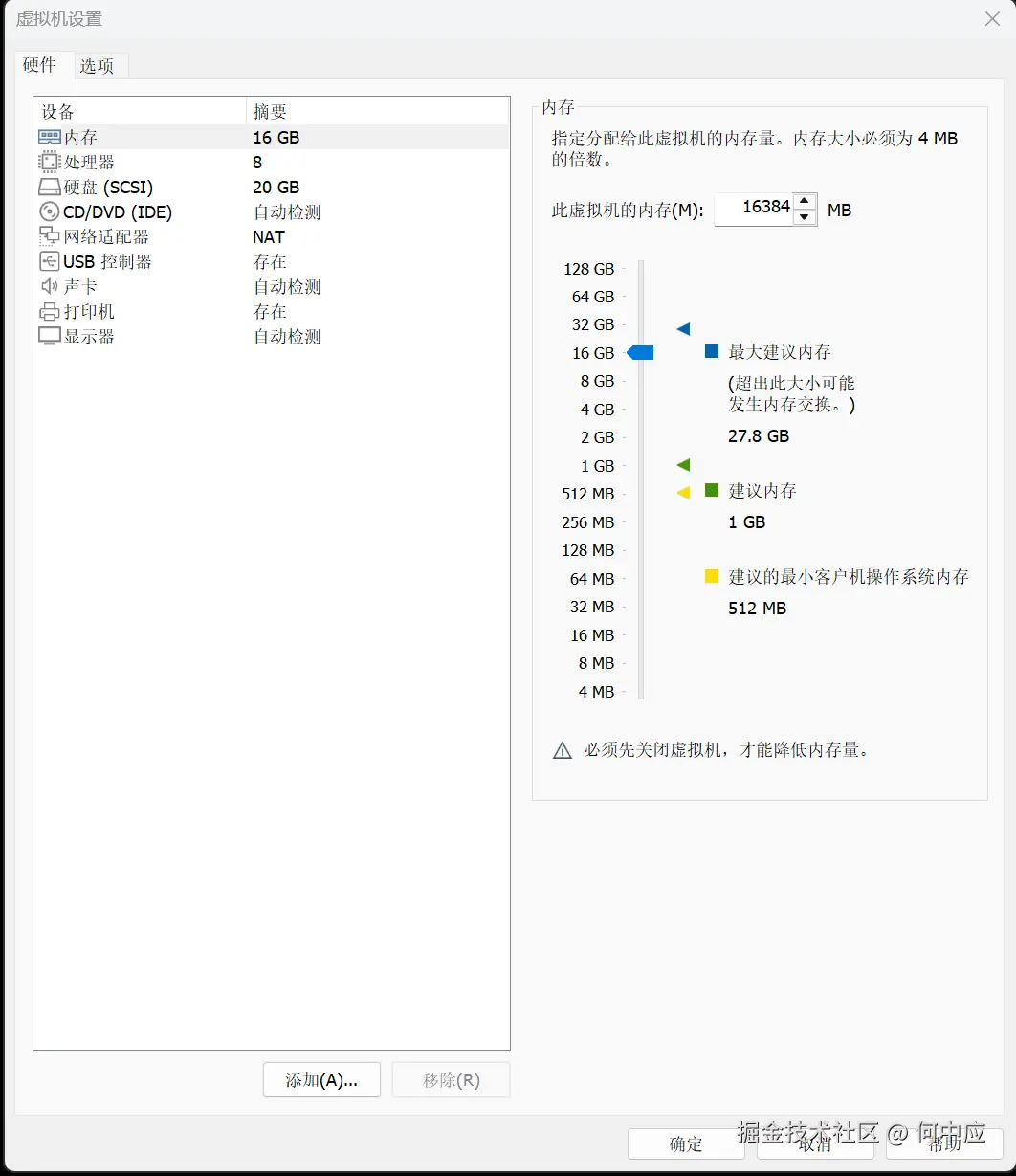
Task: Confirm settings with the 确定 button
Action: tap(685, 1144)
